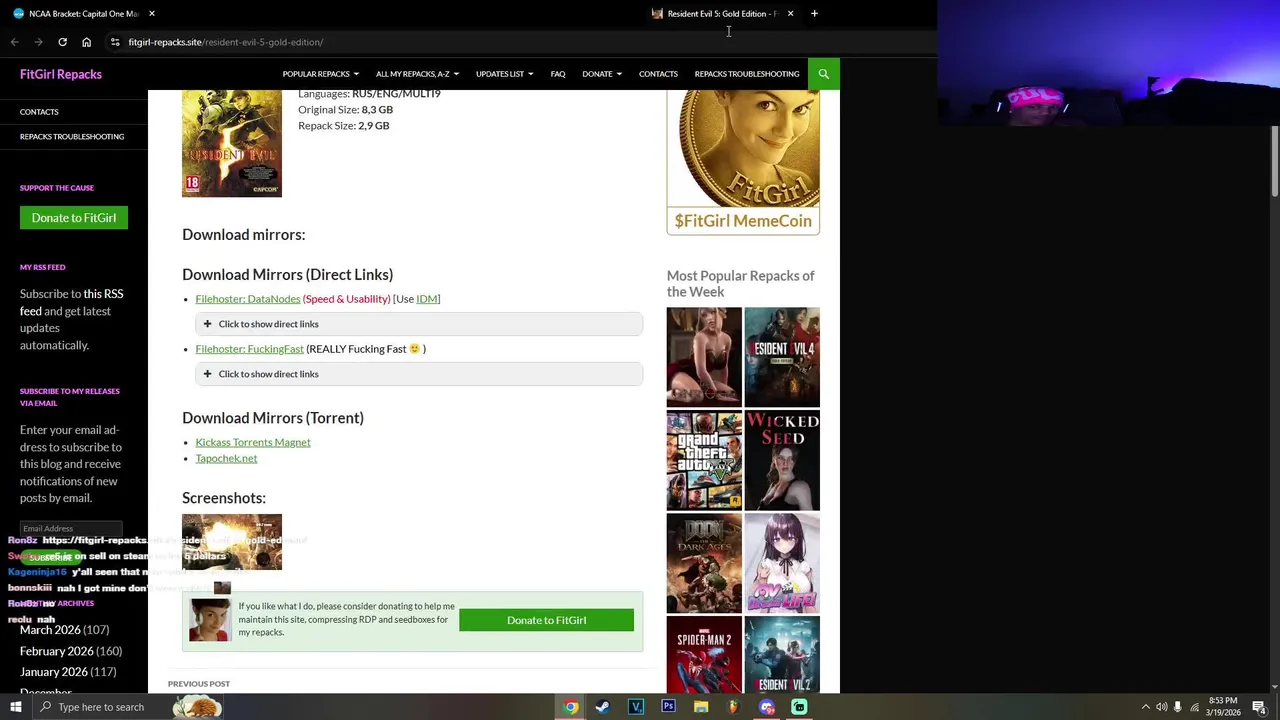The width and height of the screenshot is (1280, 720).
Task: Open Steam from the taskbar
Action: 603,707
